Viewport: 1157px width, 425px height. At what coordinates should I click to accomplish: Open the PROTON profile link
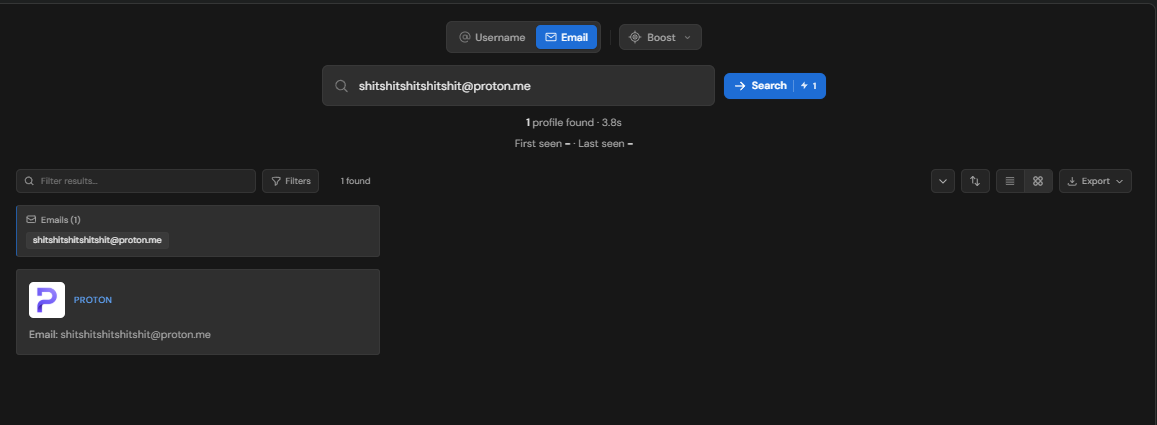[x=93, y=300]
